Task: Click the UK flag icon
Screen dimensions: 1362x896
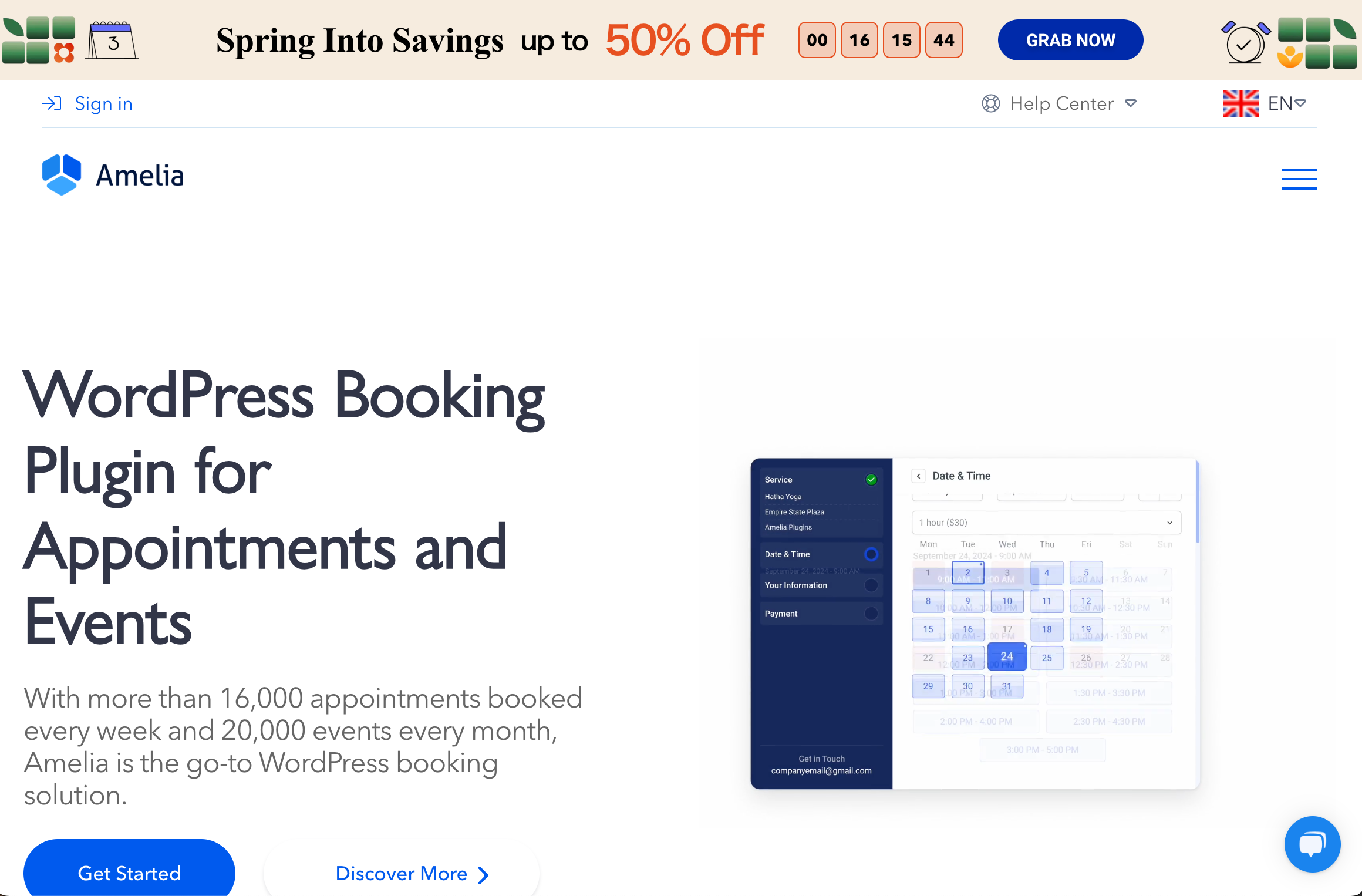Action: [x=1240, y=103]
